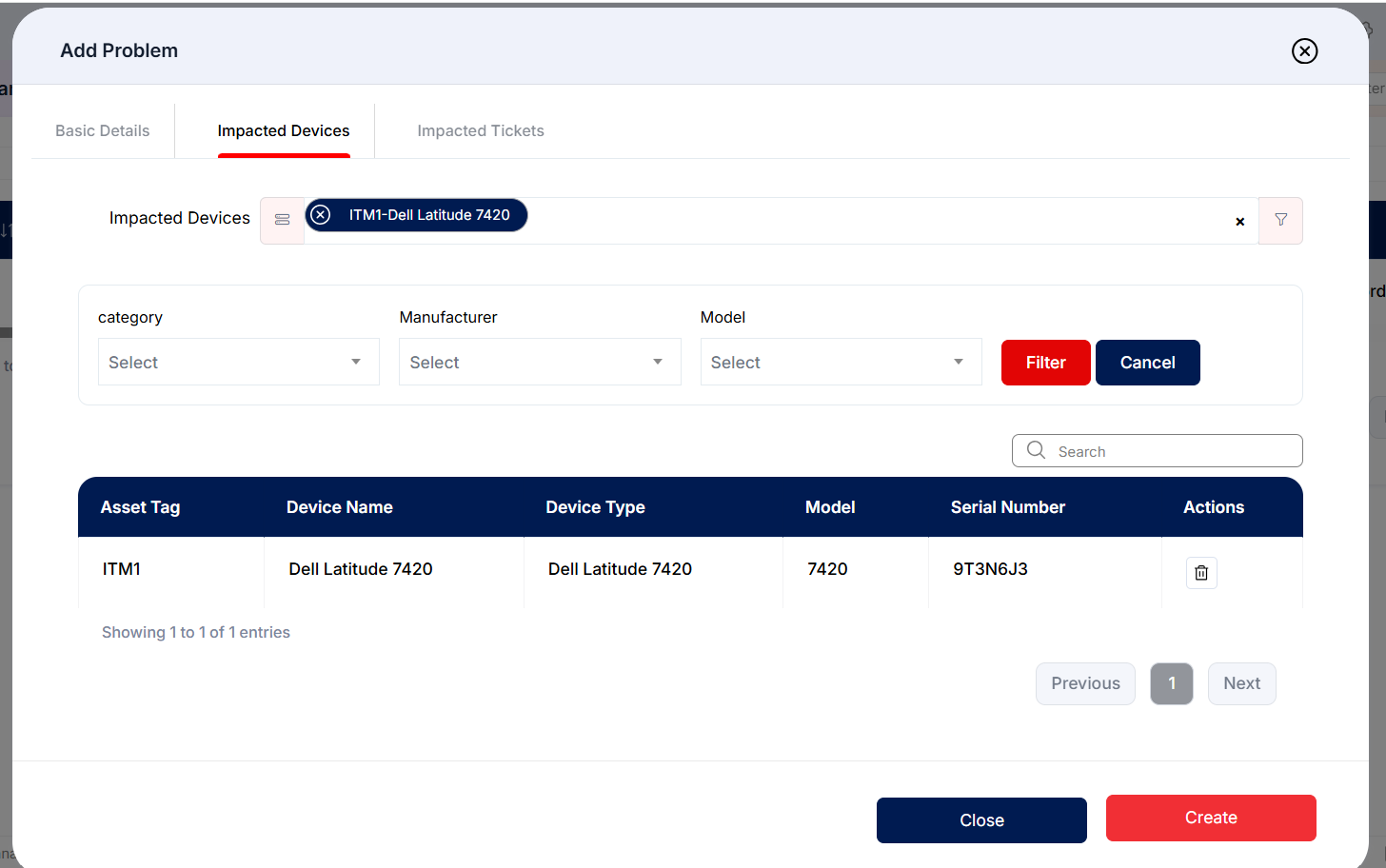The image size is (1386, 868).
Task: Toggle the funnel filter icon
Action: pyautogui.click(x=1280, y=220)
